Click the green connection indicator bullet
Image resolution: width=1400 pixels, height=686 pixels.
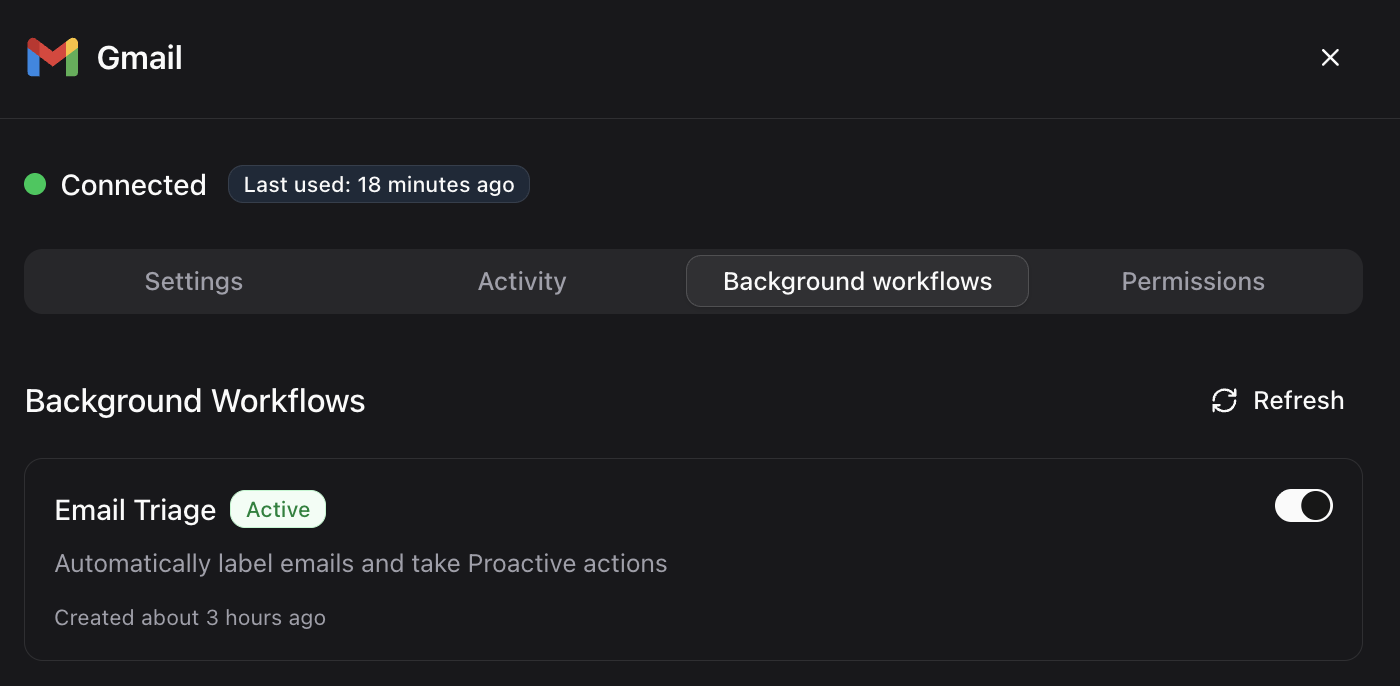click(x=34, y=184)
